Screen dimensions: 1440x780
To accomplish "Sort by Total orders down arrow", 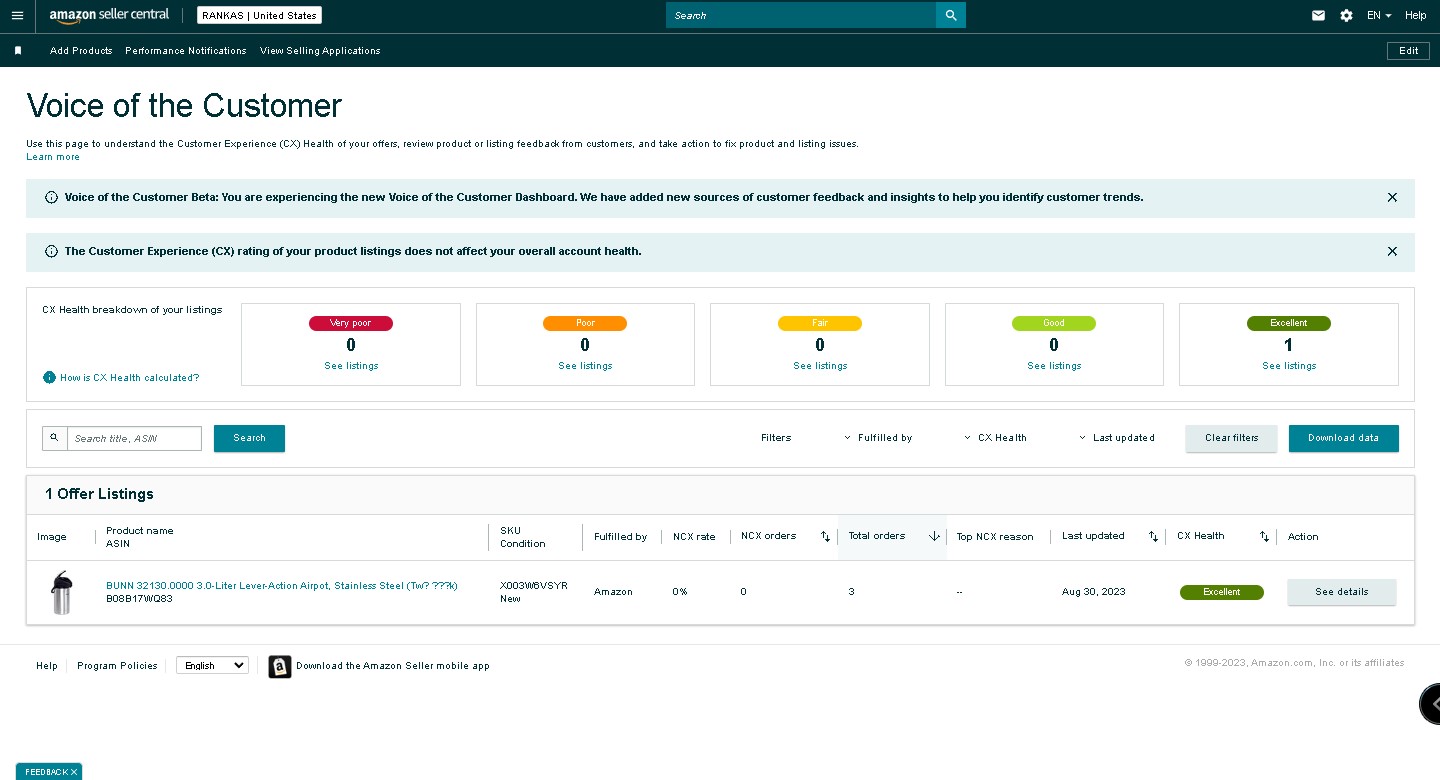I will 934,536.
